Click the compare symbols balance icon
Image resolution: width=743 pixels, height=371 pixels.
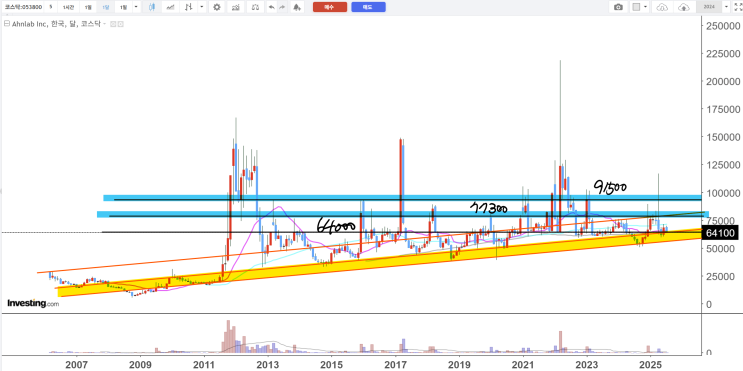(x=256, y=7)
